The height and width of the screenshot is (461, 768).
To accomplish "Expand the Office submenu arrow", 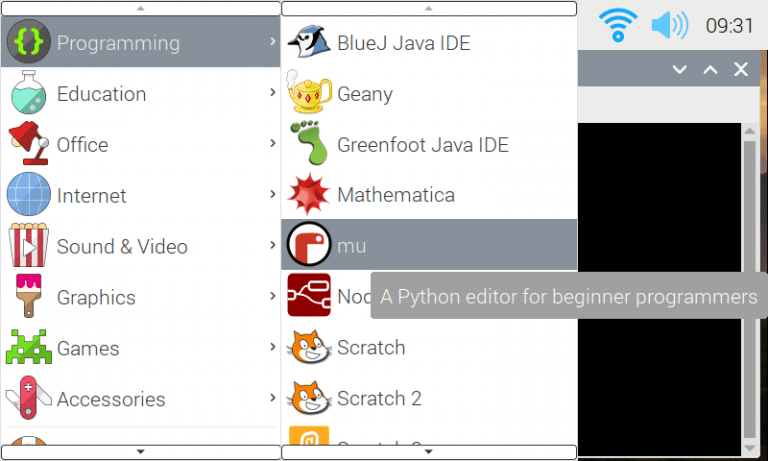I will tap(272, 144).
